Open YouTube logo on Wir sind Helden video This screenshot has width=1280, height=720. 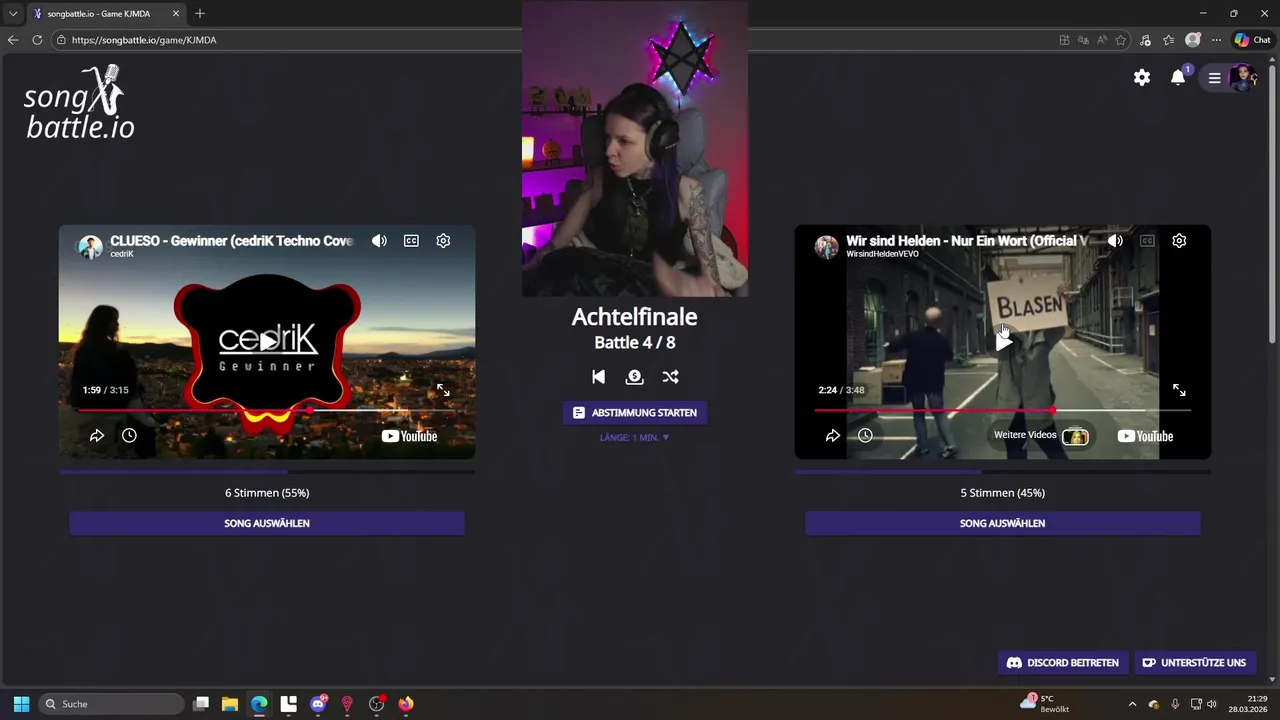(x=1145, y=436)
